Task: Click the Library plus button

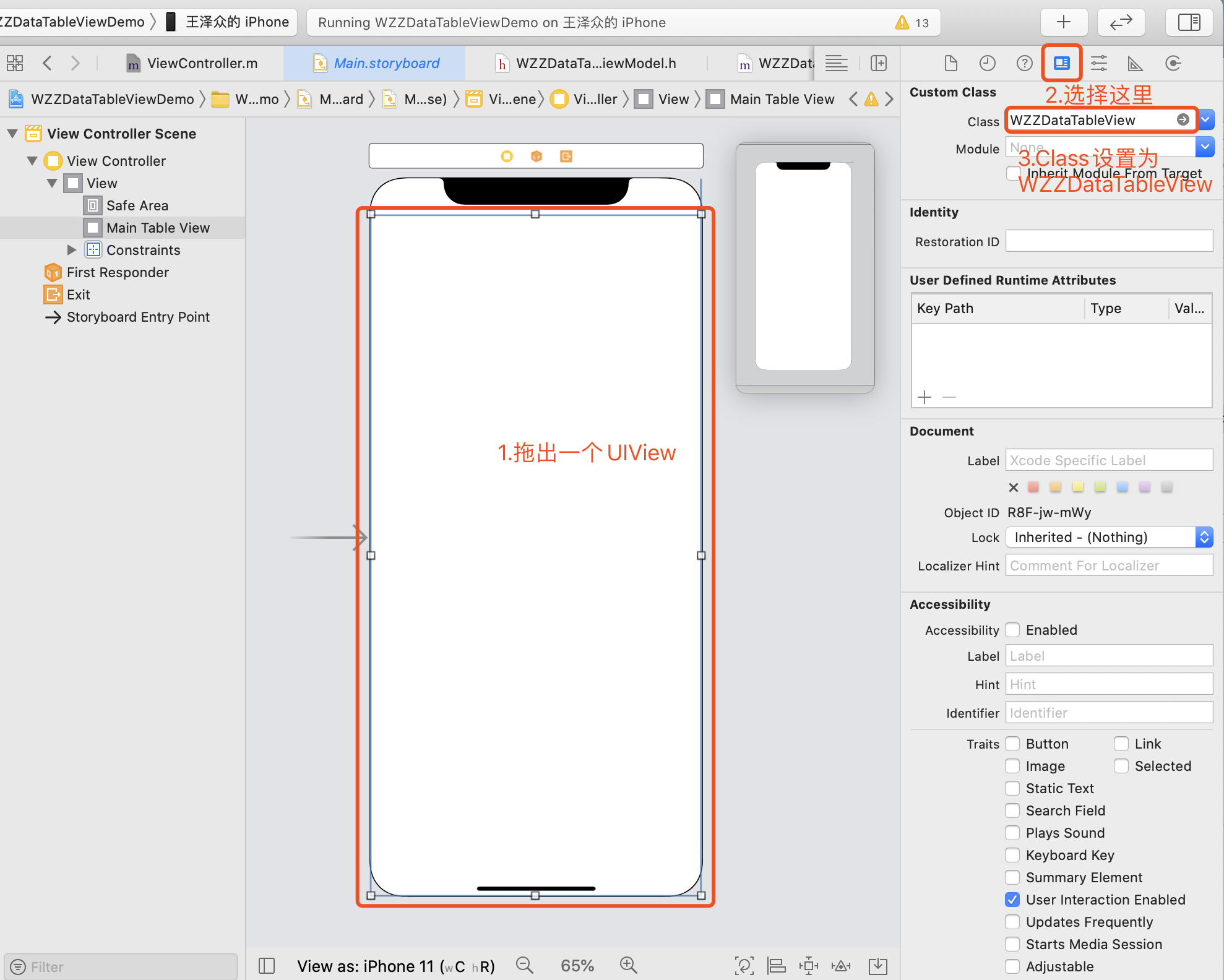Action: tap(1063, 22)
